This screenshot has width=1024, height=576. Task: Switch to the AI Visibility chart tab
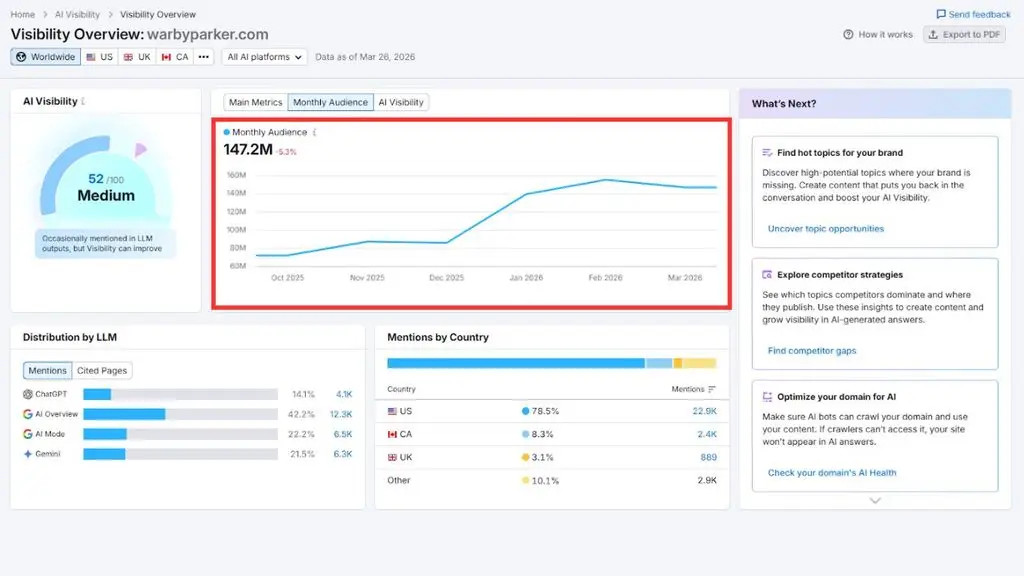click(401, 103)
